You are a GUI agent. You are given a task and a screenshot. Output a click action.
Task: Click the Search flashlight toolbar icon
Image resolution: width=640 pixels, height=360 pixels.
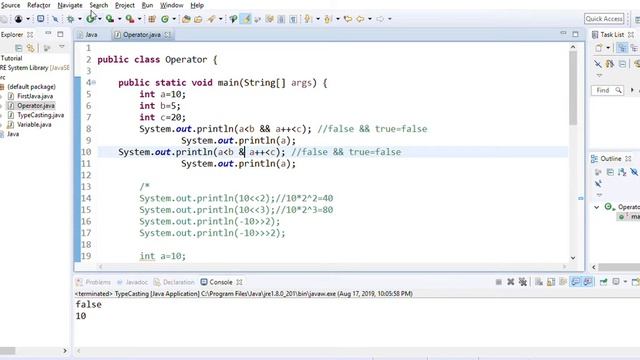click(211, 19)
